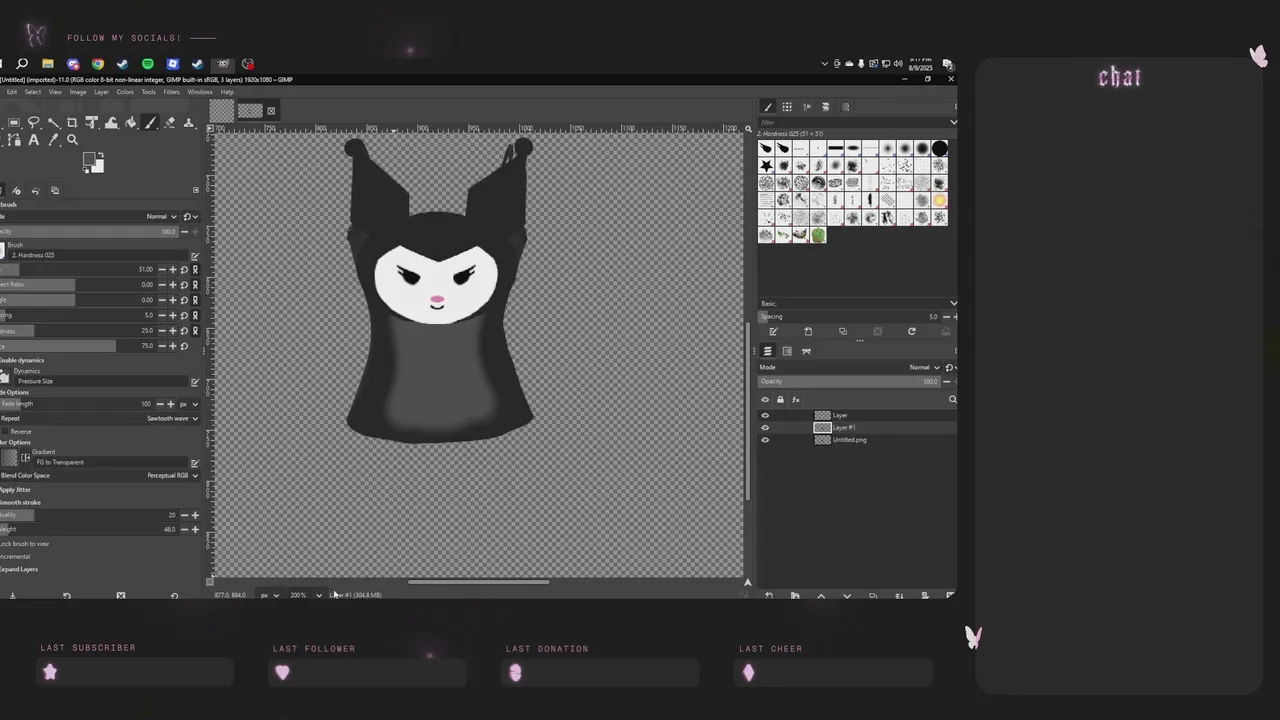Toggle the Expand Layers option
This screenshot has width=1280, height=720.
19,569
